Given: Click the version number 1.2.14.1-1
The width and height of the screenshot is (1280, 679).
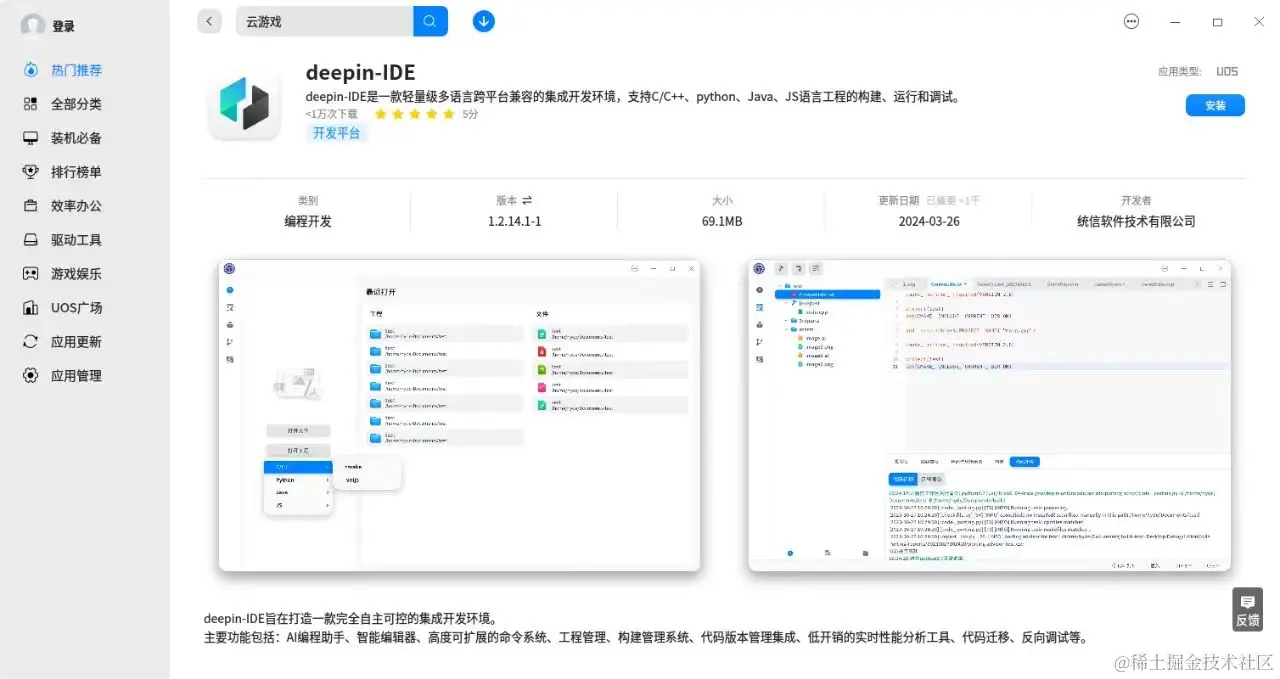Looking at the screenshot, I should pos(514,221).
